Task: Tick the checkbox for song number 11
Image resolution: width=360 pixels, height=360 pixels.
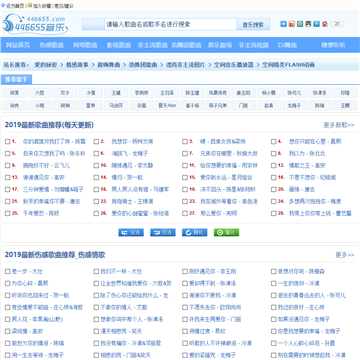Action: click(185, 166)
